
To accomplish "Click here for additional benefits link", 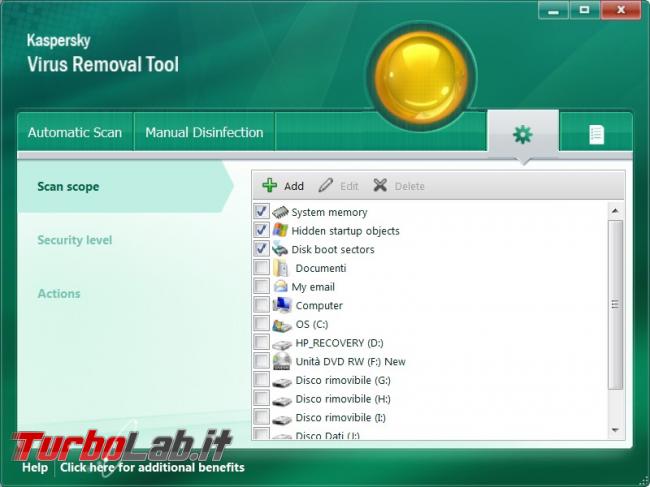I will coord(152,468).
